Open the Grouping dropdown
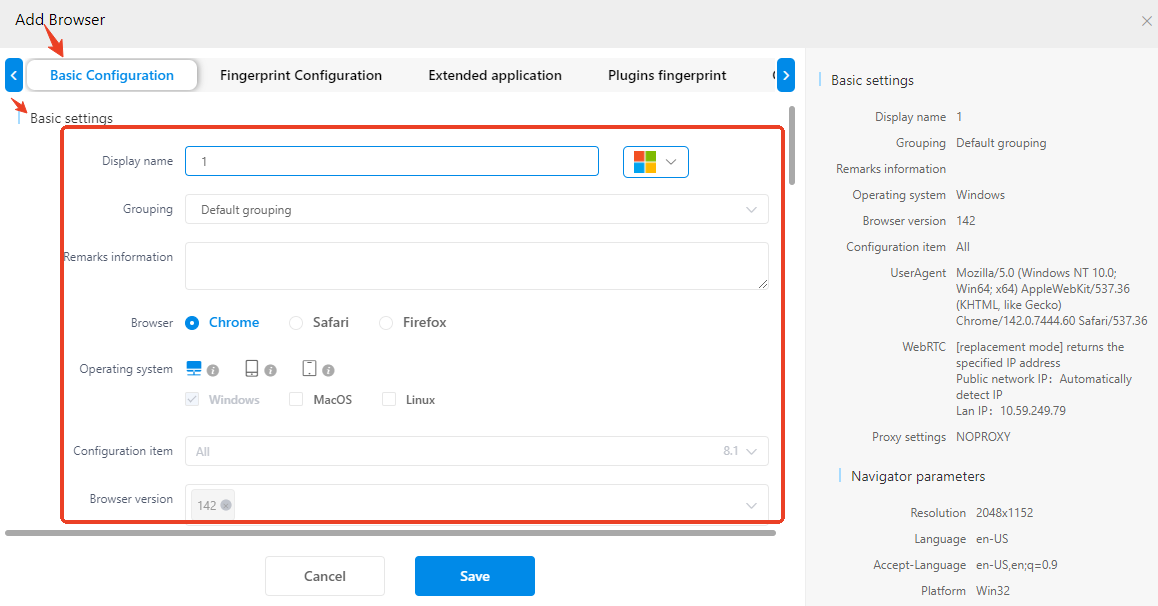 coord(476,210)
